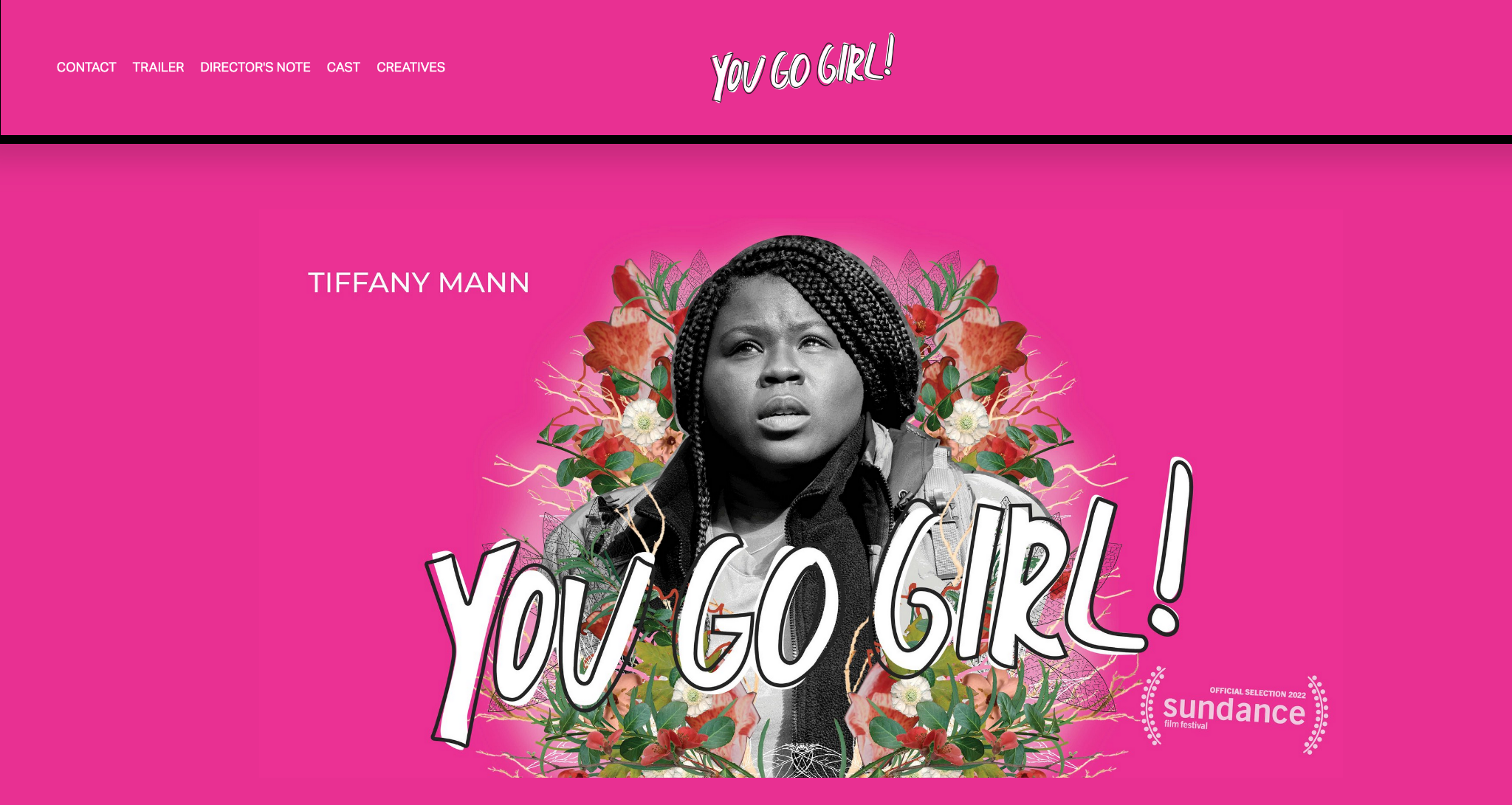
Task: Click the black divider bar below the header
Action: tap(756, 139)
